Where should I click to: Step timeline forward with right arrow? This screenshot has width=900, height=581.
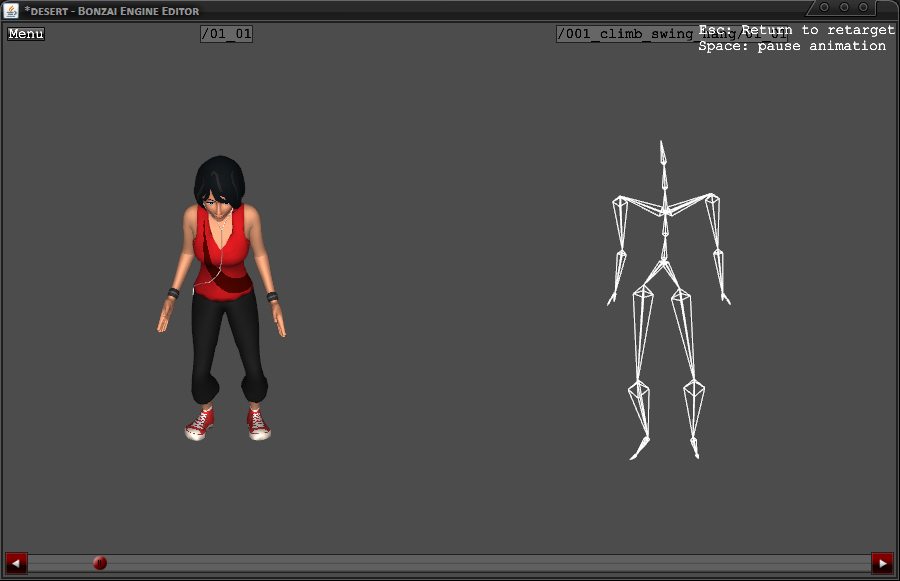882,563
